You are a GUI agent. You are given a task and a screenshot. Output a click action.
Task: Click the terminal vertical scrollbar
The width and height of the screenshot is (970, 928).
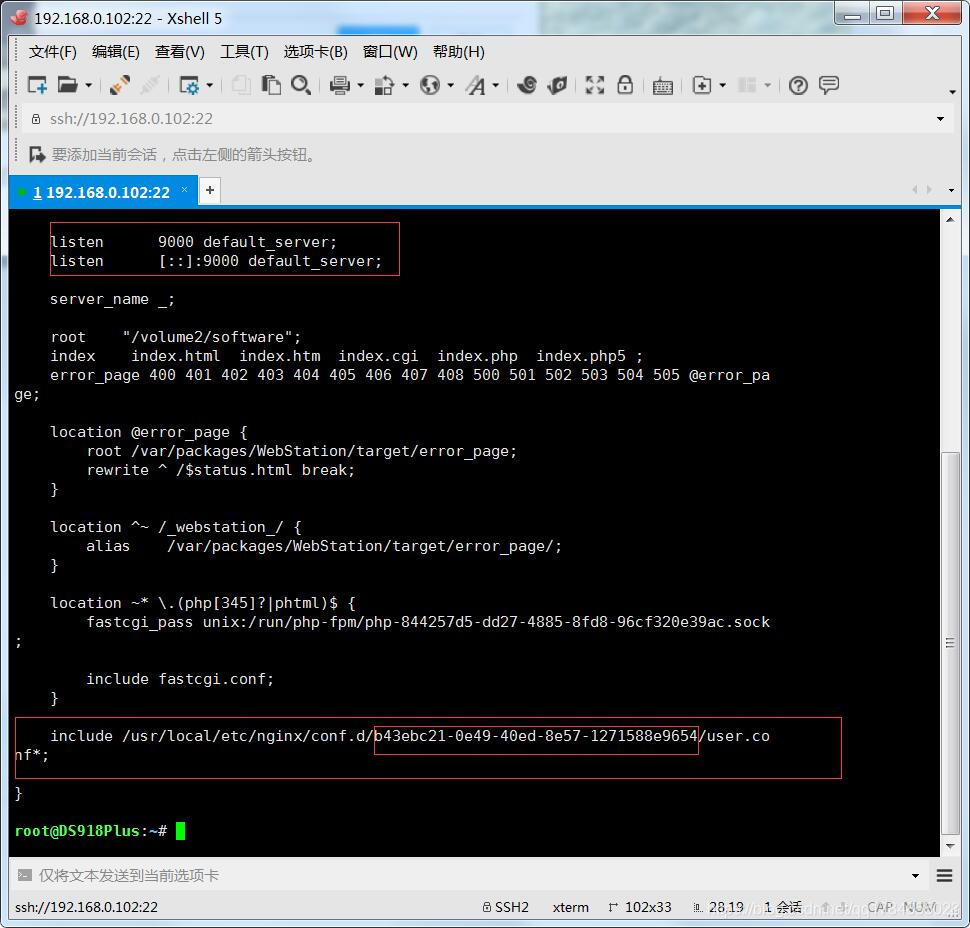pos(951,640)
